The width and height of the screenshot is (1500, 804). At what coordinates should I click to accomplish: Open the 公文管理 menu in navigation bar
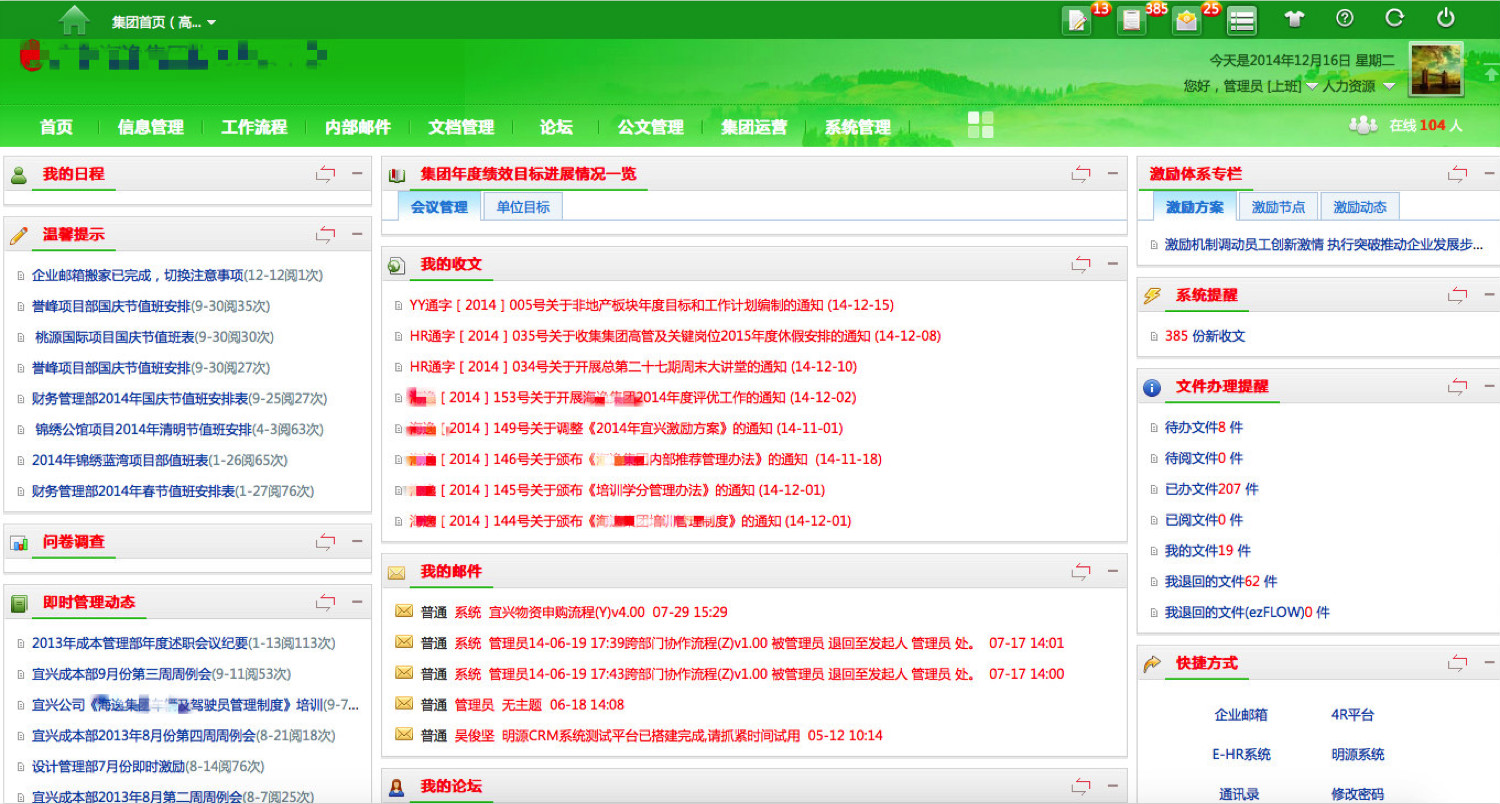tap(650, 127)
